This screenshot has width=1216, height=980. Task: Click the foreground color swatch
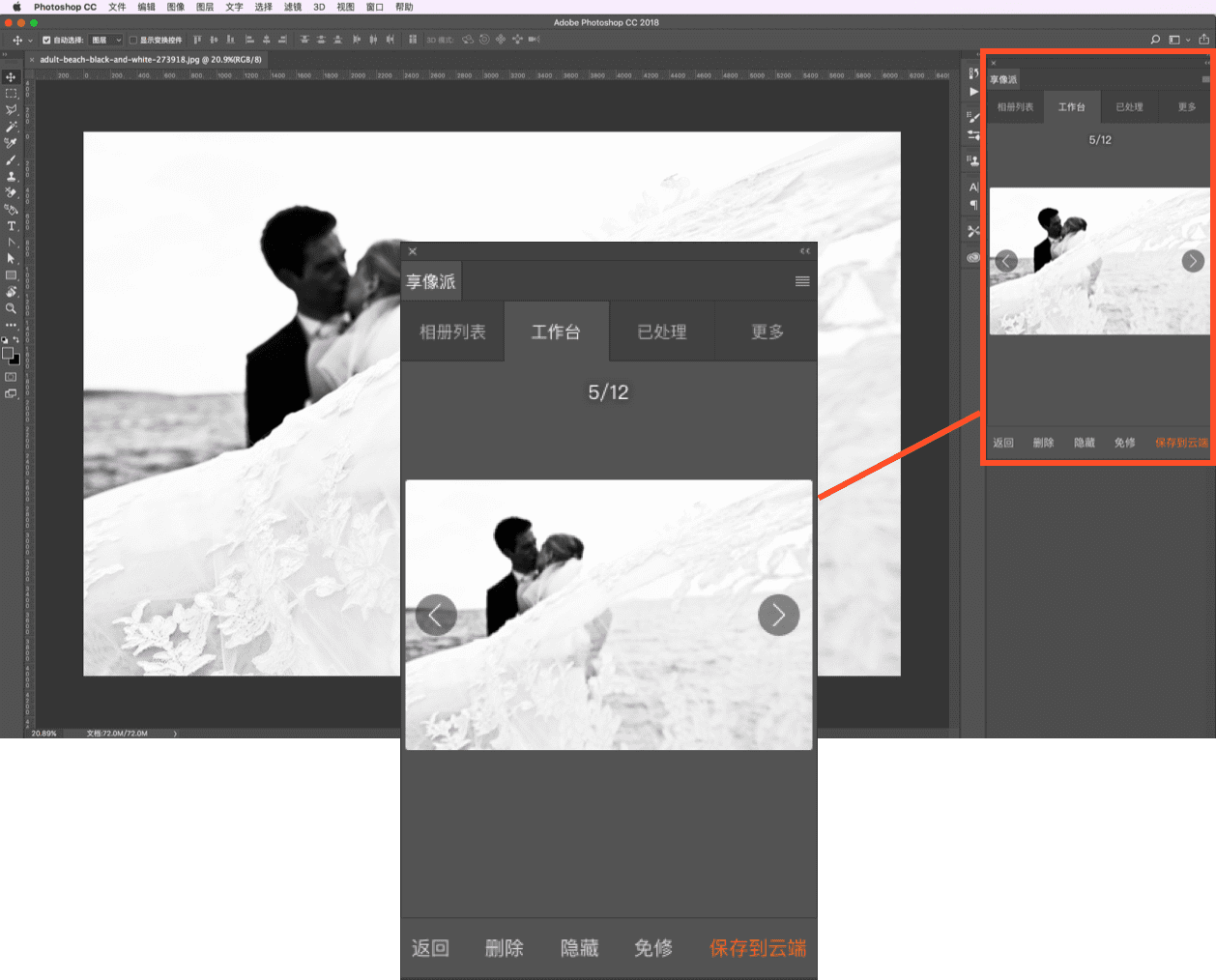click(8, 353)
